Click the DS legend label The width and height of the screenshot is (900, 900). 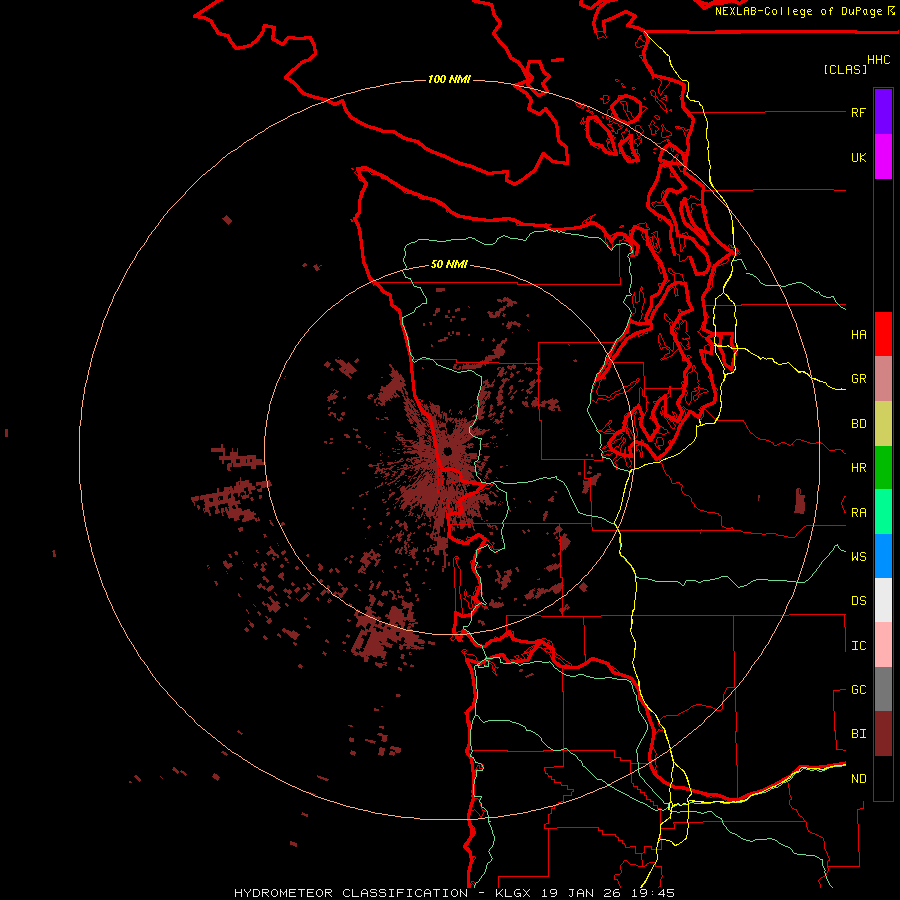858,601
